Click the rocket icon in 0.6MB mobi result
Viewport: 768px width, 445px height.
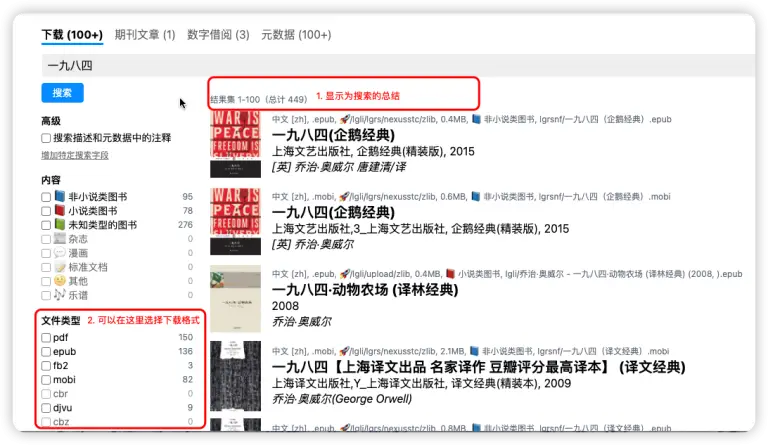point(345,196)
